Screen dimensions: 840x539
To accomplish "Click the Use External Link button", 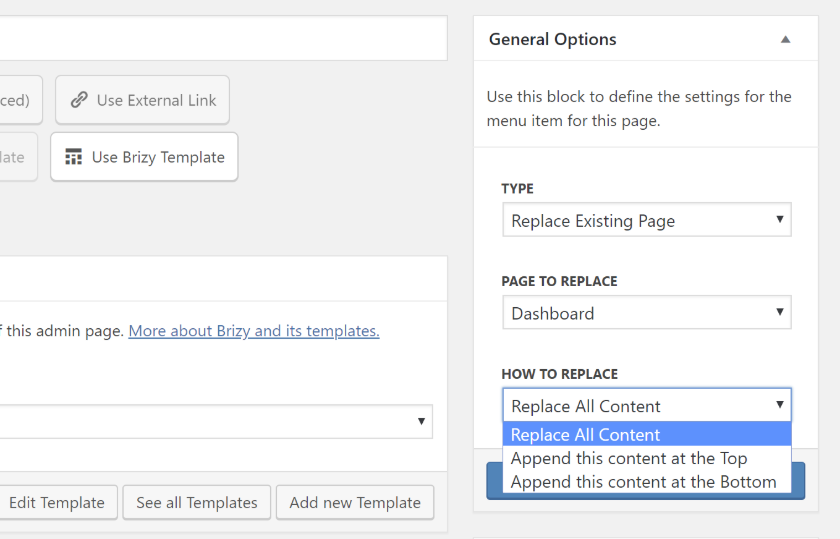I will 142,100.
